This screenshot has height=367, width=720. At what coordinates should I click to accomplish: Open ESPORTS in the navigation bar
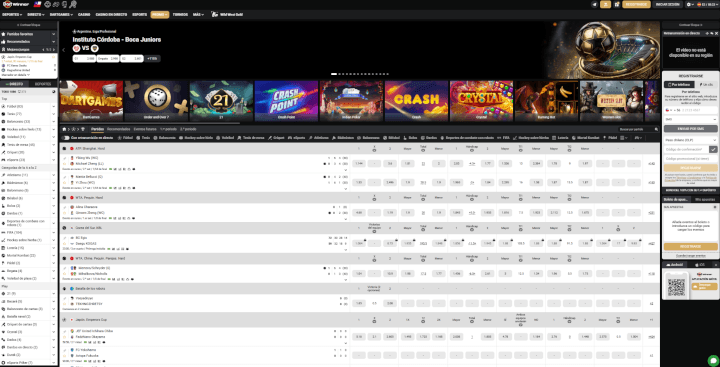pos(140,15)
